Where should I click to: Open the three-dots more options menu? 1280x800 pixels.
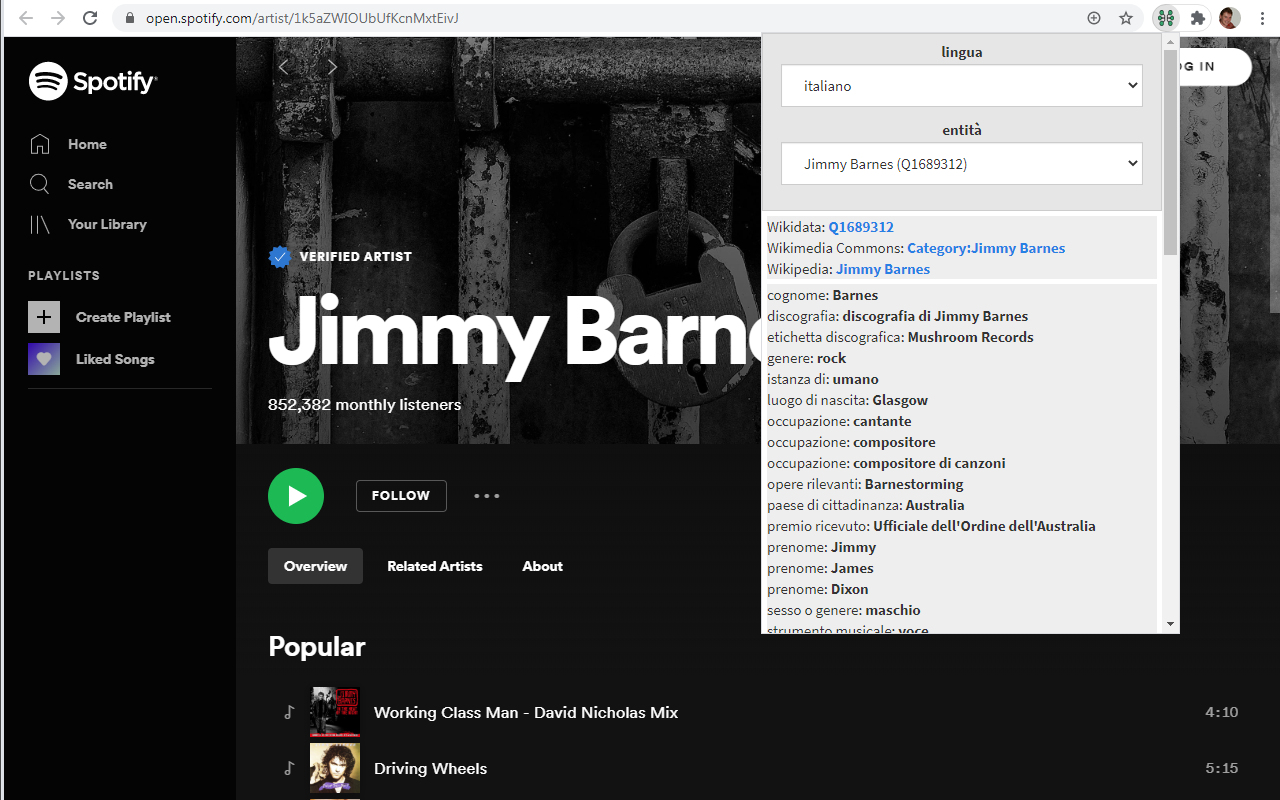pos(486,496)
